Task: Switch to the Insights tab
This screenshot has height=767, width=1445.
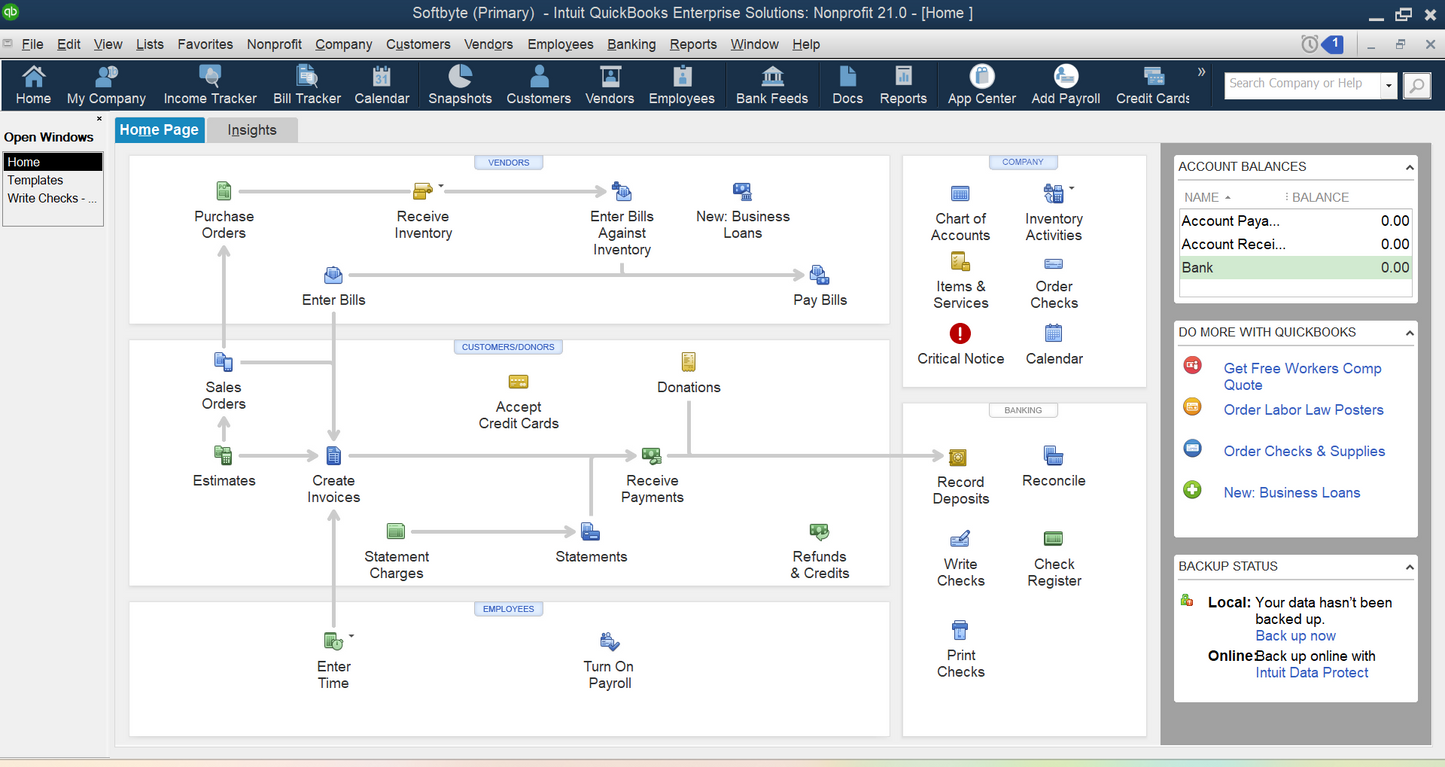Action: pyautogui.click(x=252, y=130)
